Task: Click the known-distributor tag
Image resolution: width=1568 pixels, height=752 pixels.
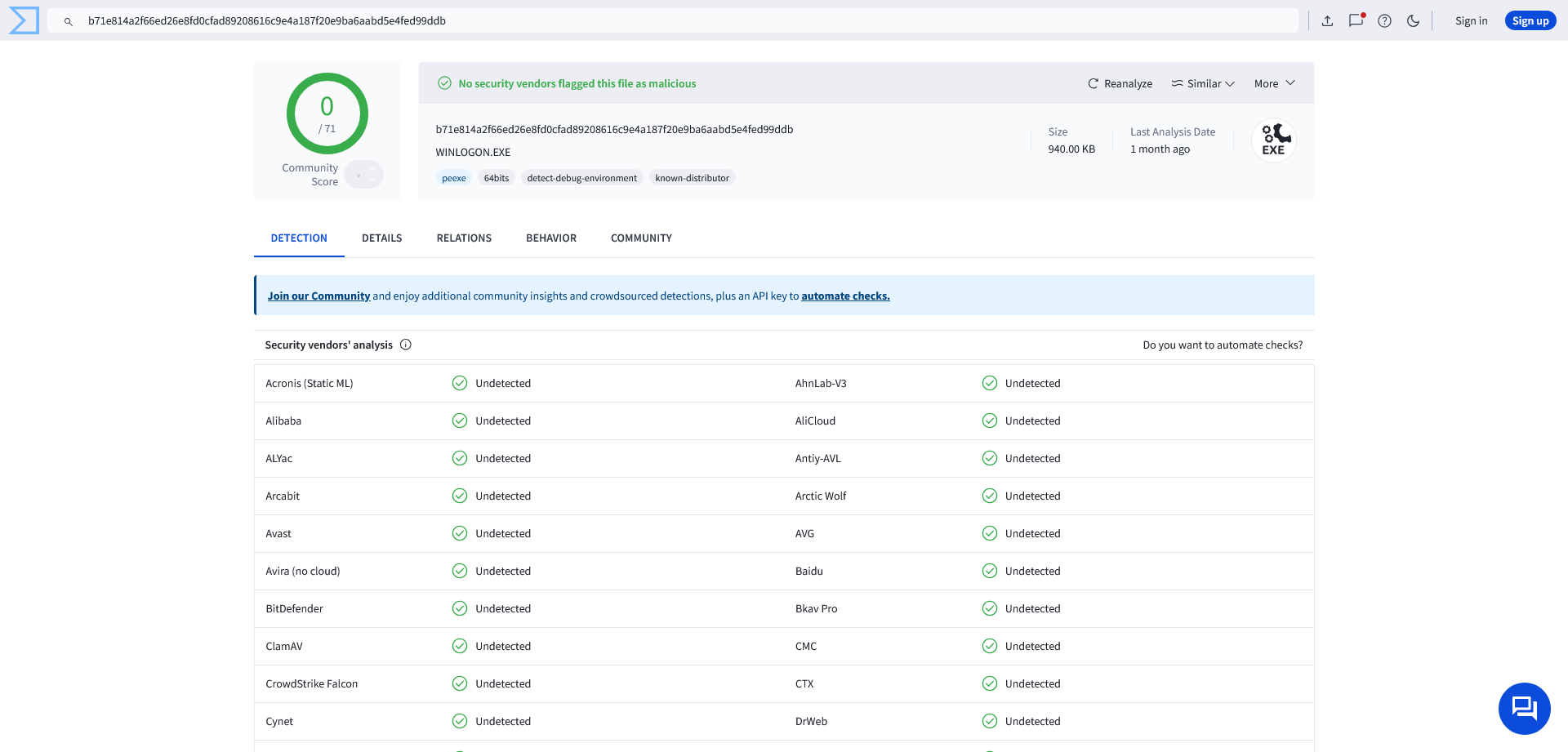Action: 692,178
